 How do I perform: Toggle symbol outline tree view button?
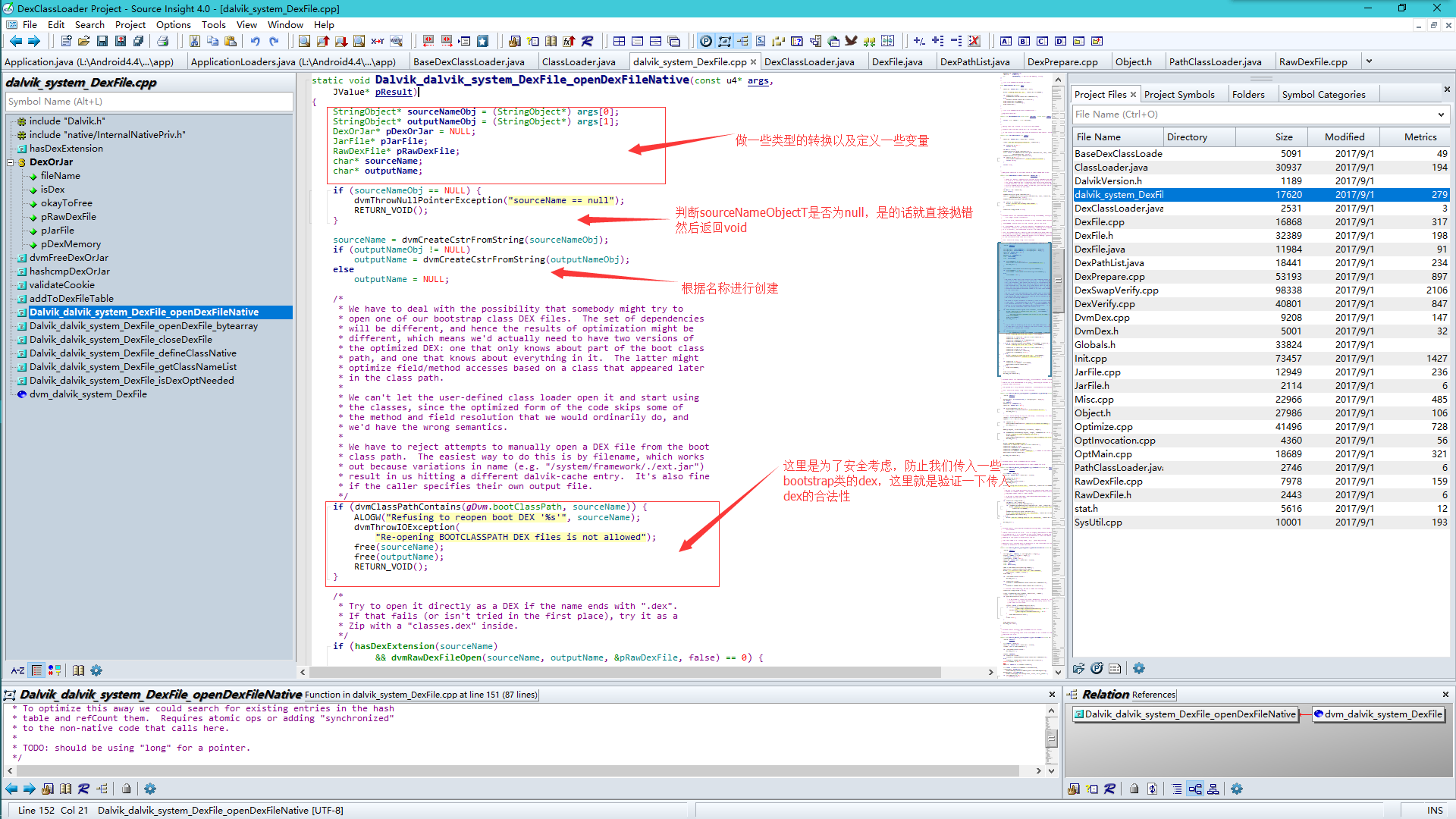36,670
